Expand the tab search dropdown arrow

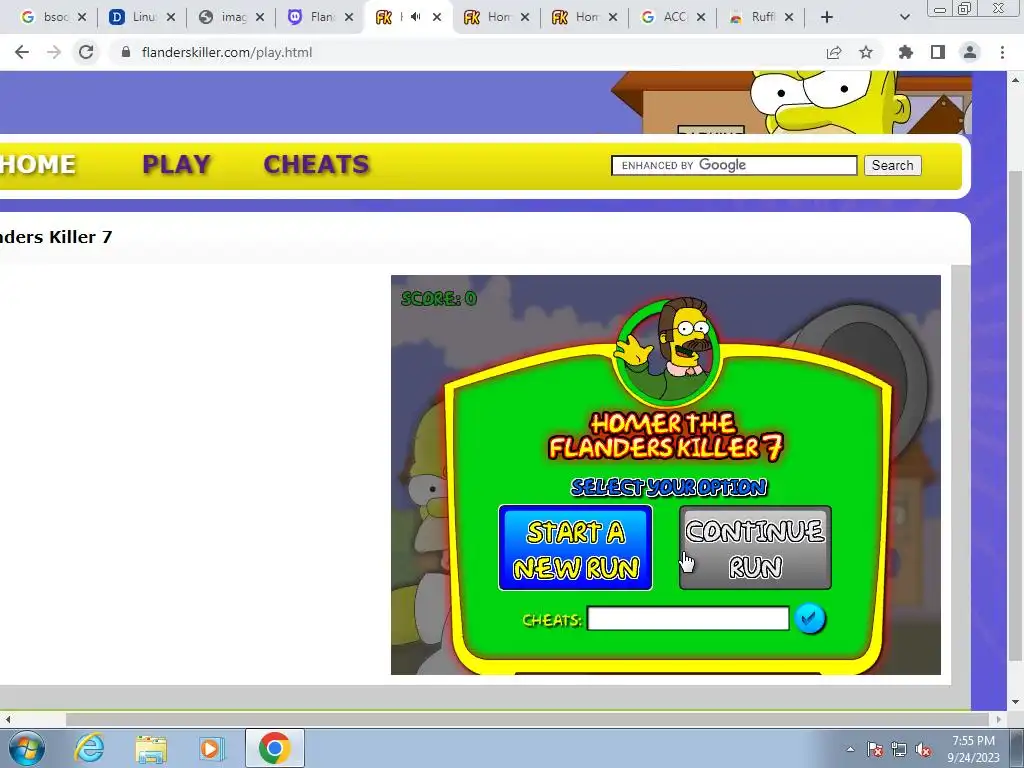[x=904, y=18]
